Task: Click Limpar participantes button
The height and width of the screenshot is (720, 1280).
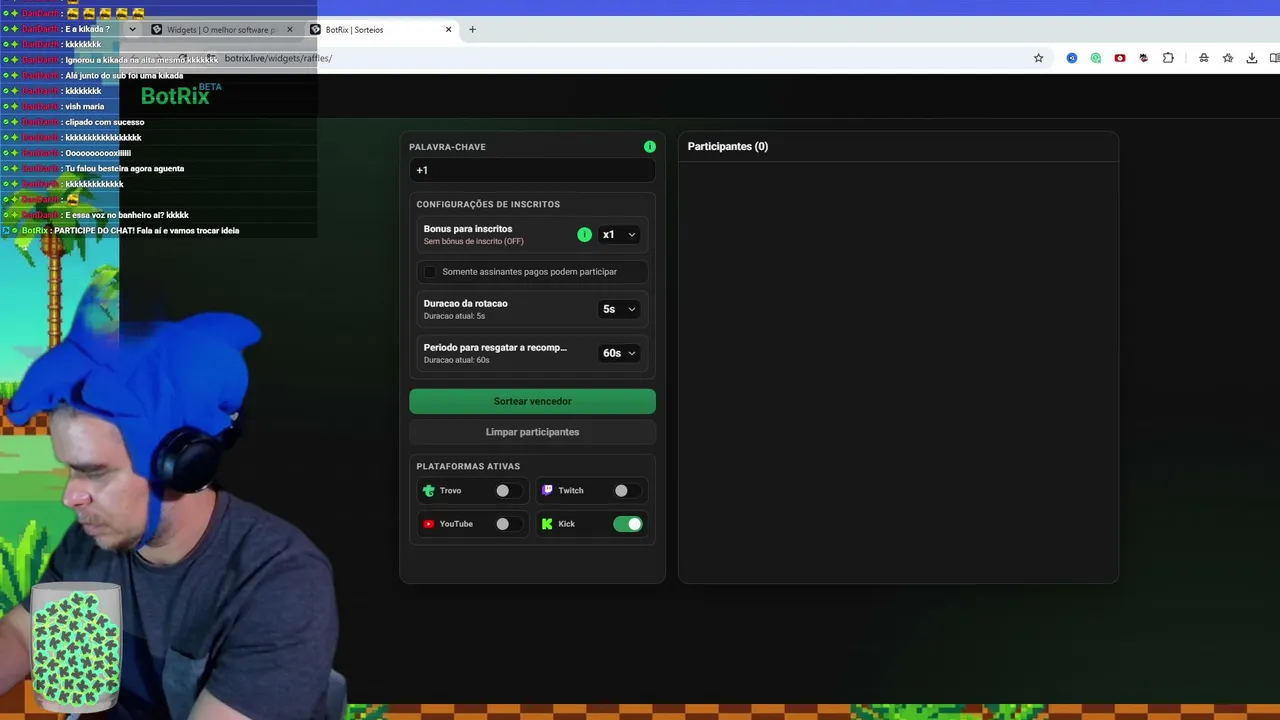Action: pyautogui.click(x=532, y=432)
